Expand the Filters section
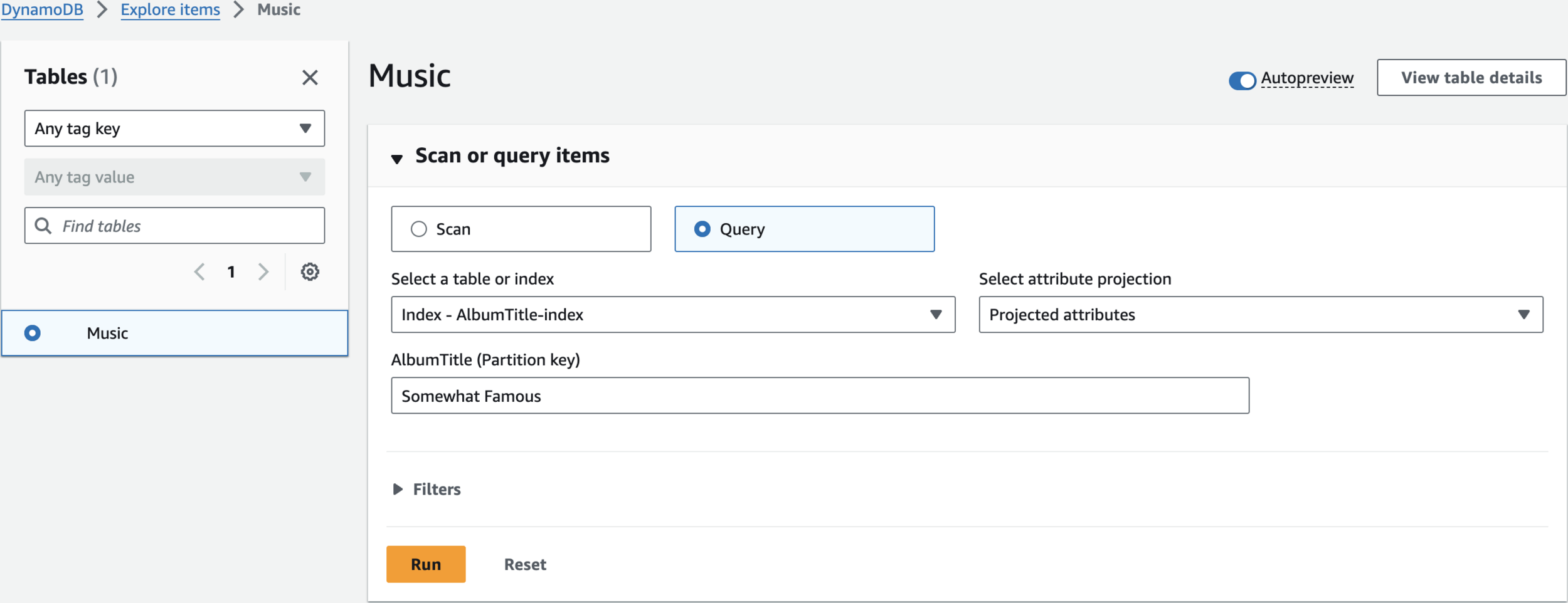 click(398, 489)
